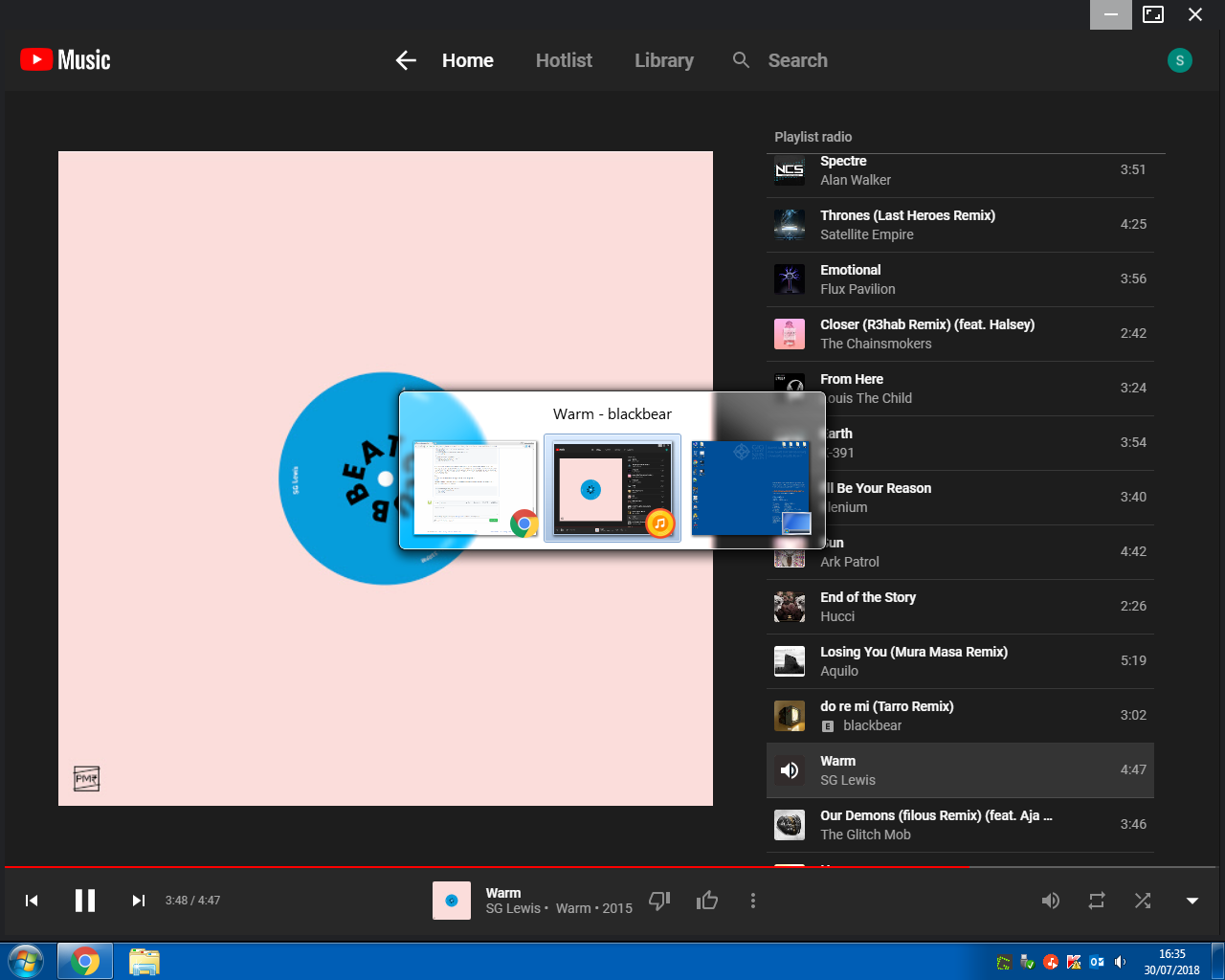Image resolution: width=1225 pixels, height=980 pixels.
Task: Open the Warm album link in player bar
Action: (573, 908)
